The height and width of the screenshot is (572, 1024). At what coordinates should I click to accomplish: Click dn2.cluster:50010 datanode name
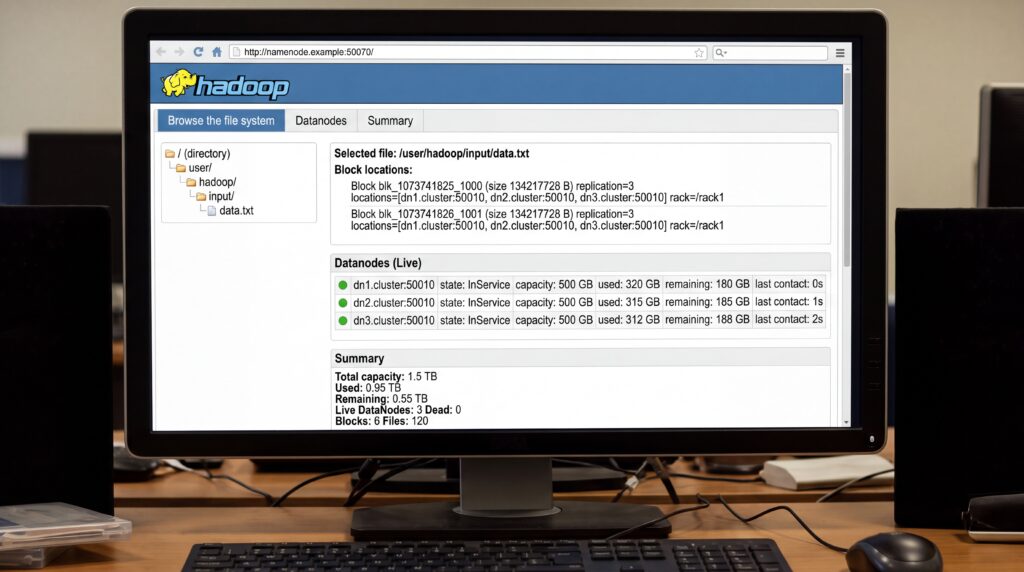[394, 302]
